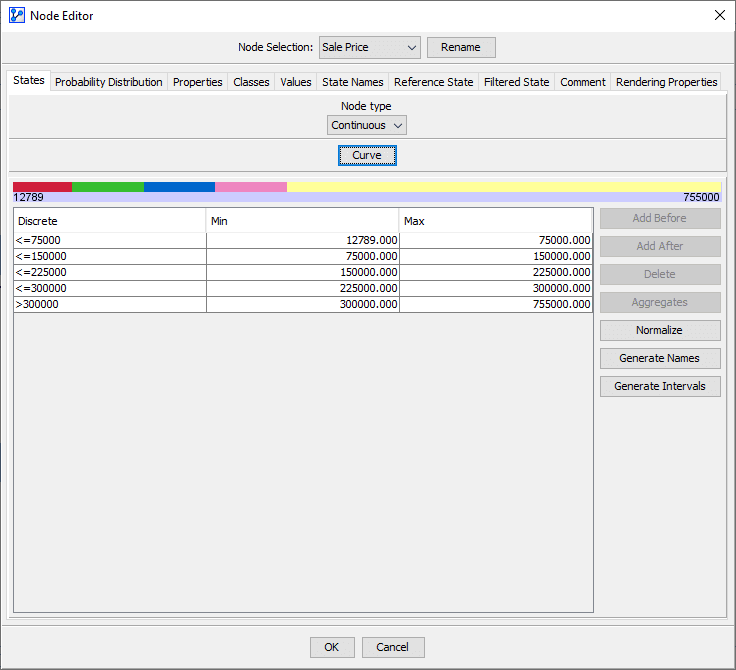Switch to the Rendering Properties tab
The width and height of the screenshot is (736, 670).
667,82
